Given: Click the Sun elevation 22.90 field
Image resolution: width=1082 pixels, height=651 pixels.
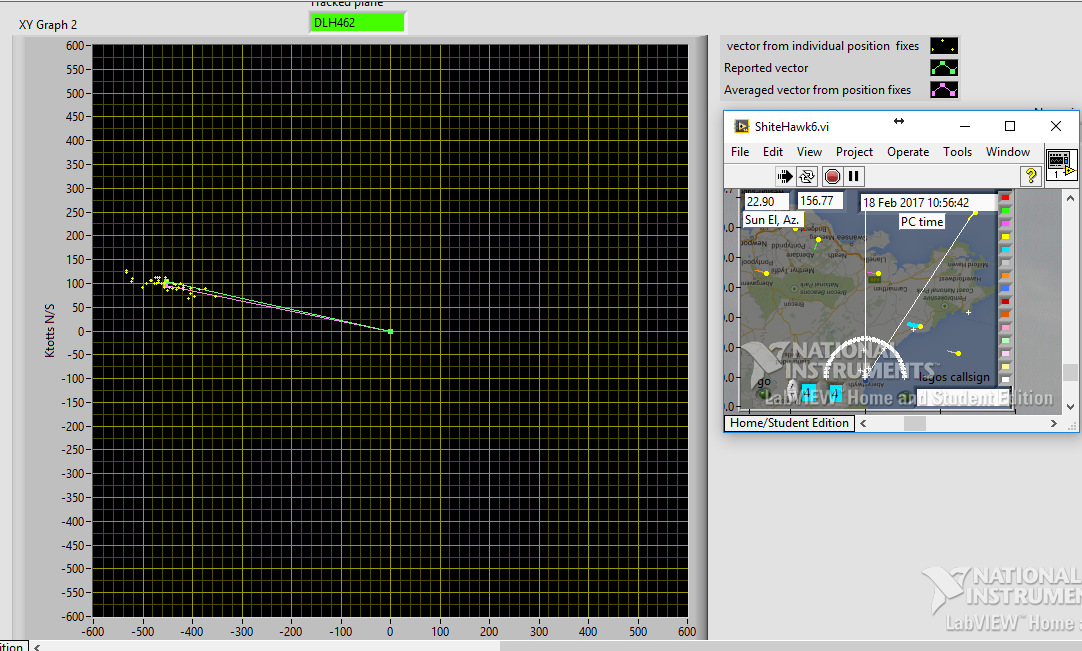Looking at the screenshot, I should (x=767, y=201).
